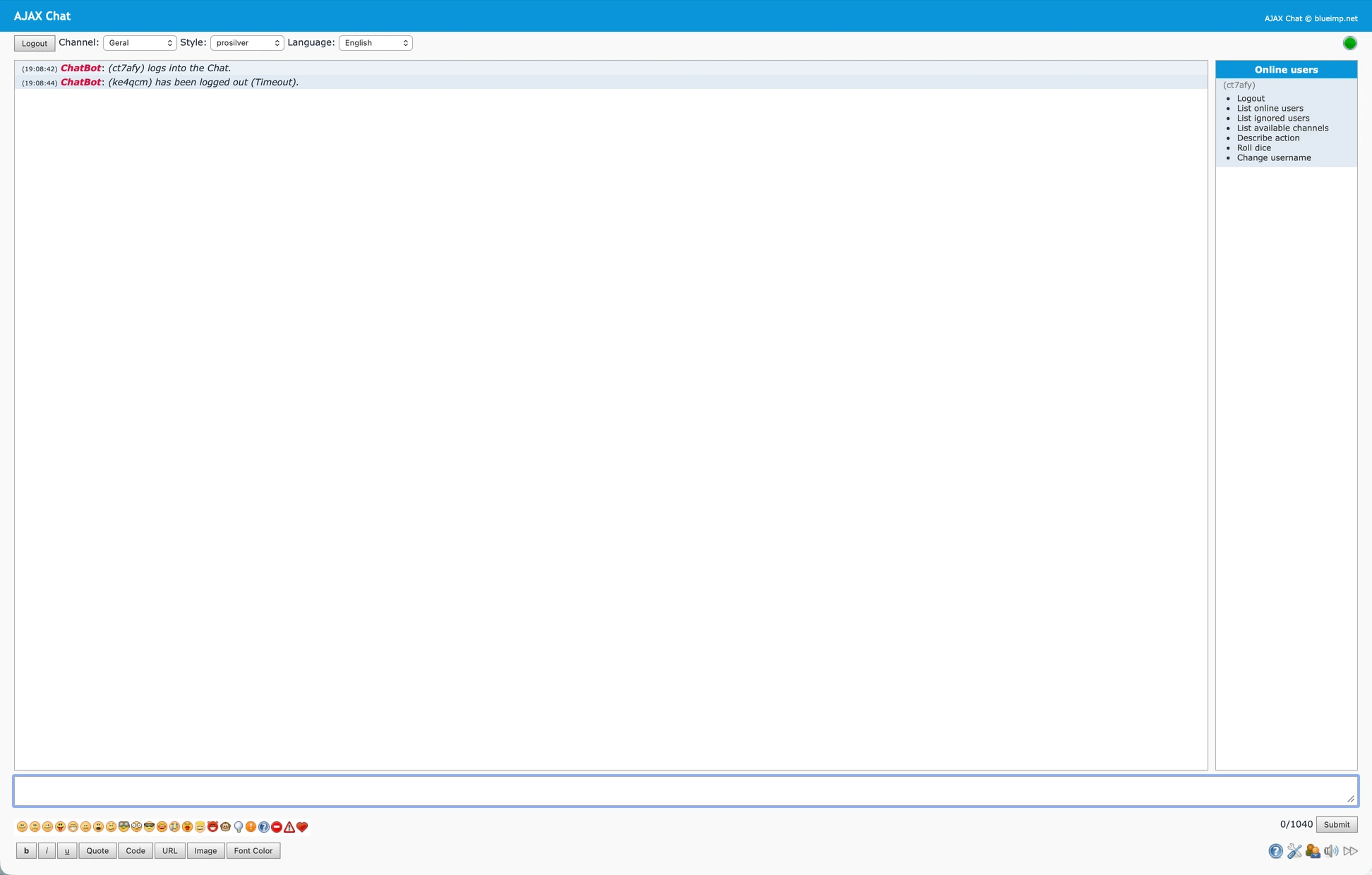The image size is (1372, 875).
Task: Insert the red devil emoticon
Action: (x=212, y=827)
